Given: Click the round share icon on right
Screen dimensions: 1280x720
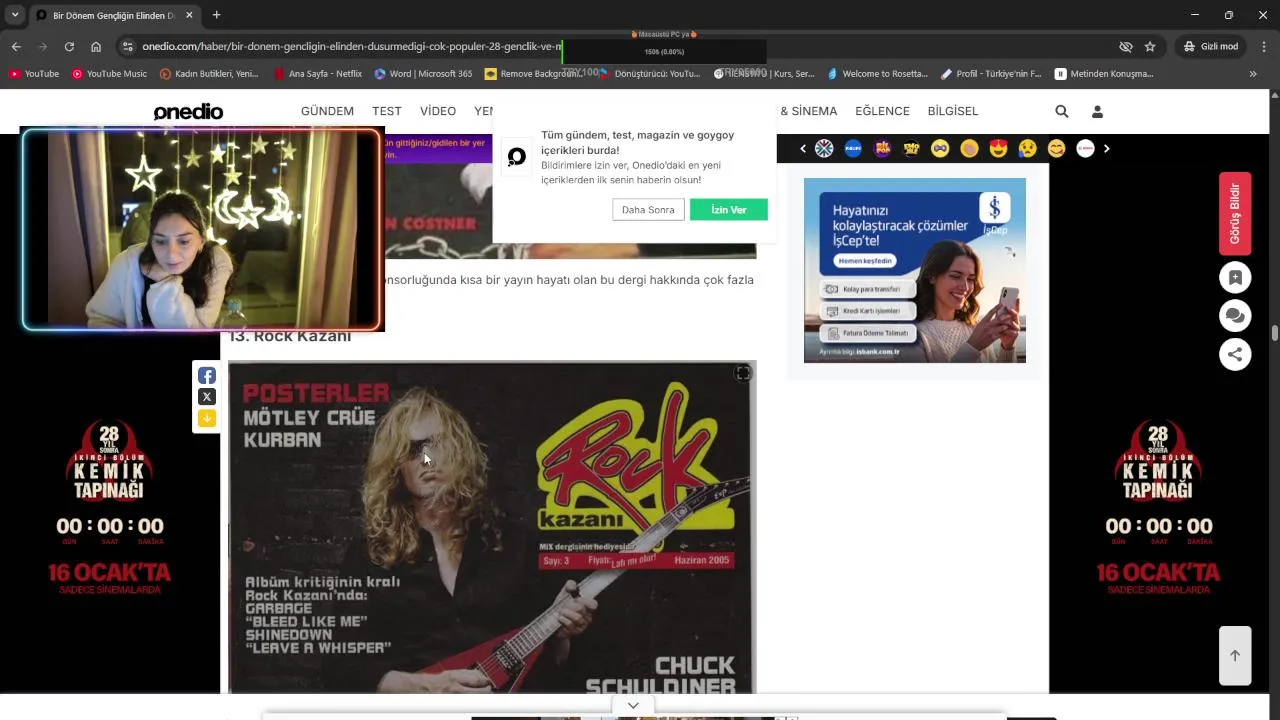Looking at the screenshot, I should [x=1235, y=354].
